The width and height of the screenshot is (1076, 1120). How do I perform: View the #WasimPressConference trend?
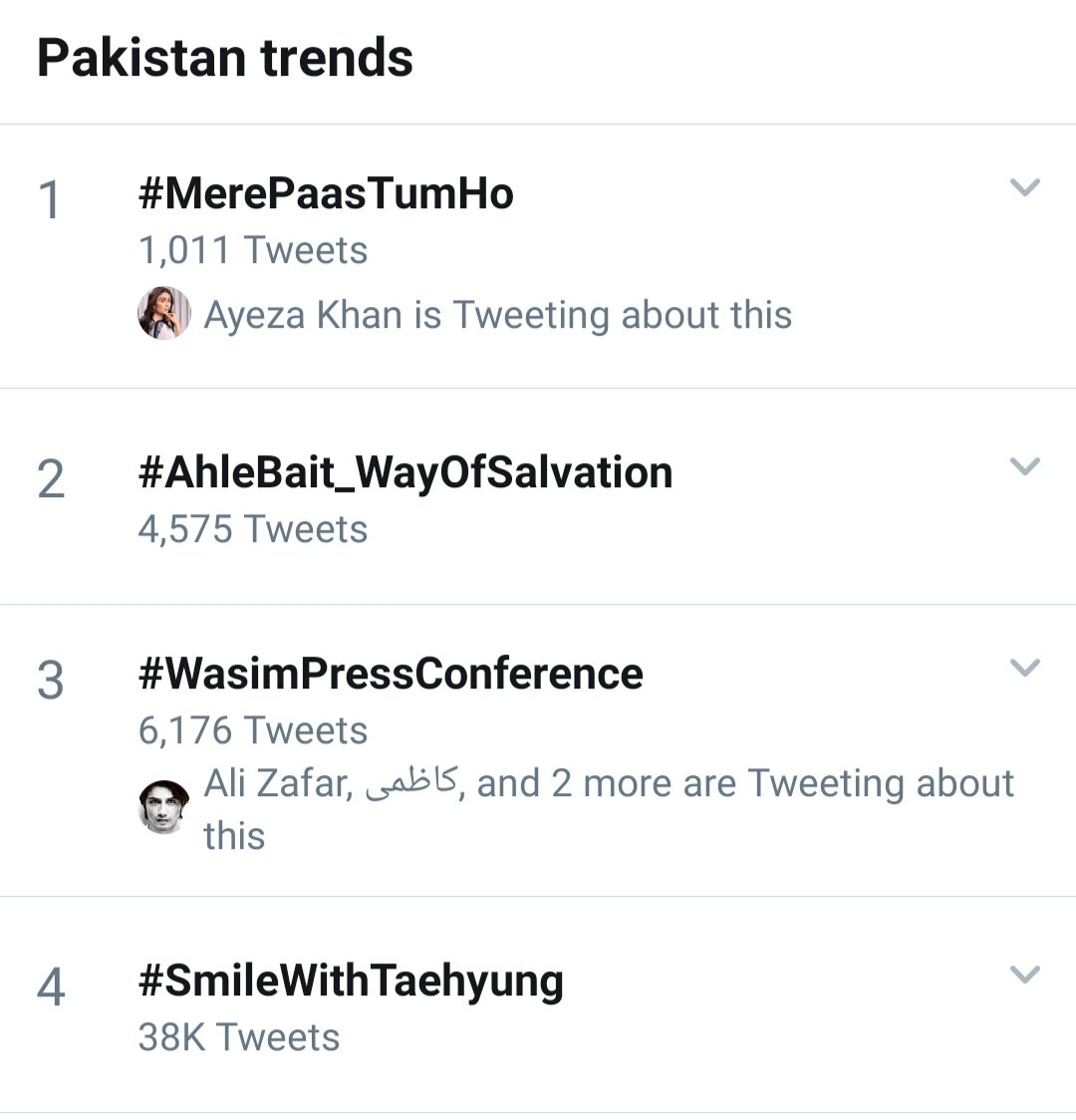click(x=391, y=674)
